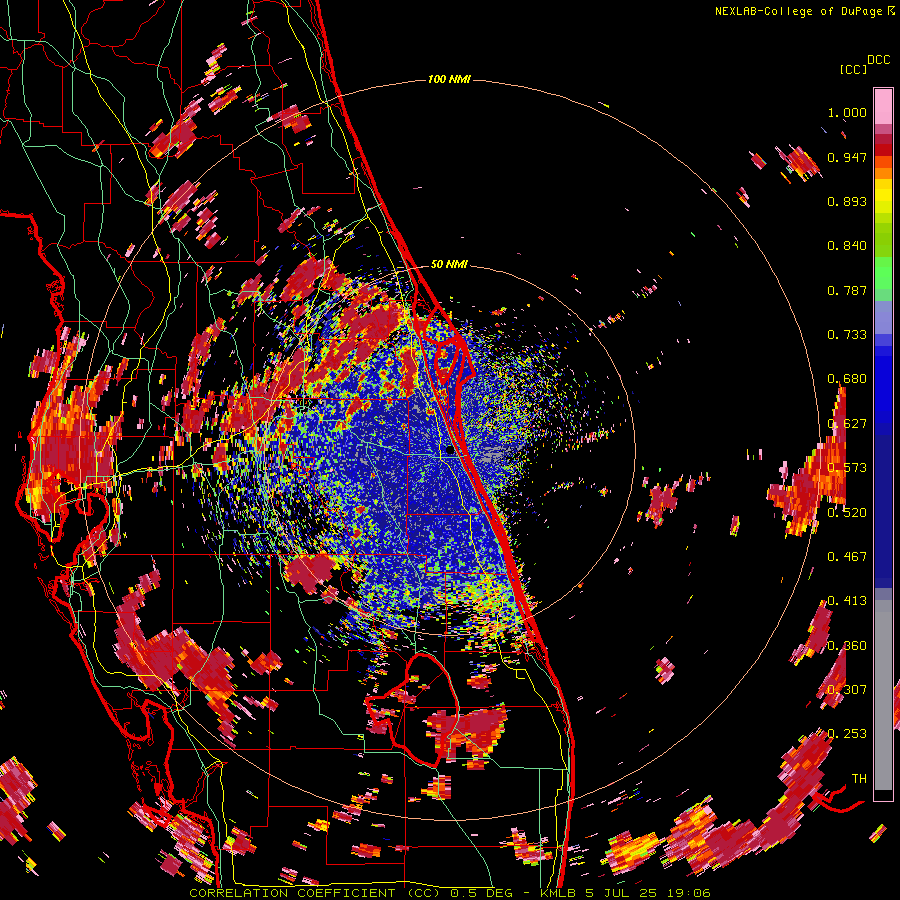Pick the periwinkle segment beside 0.733
The width and height of the screenshot is (900, 900).
click(883, 317)
